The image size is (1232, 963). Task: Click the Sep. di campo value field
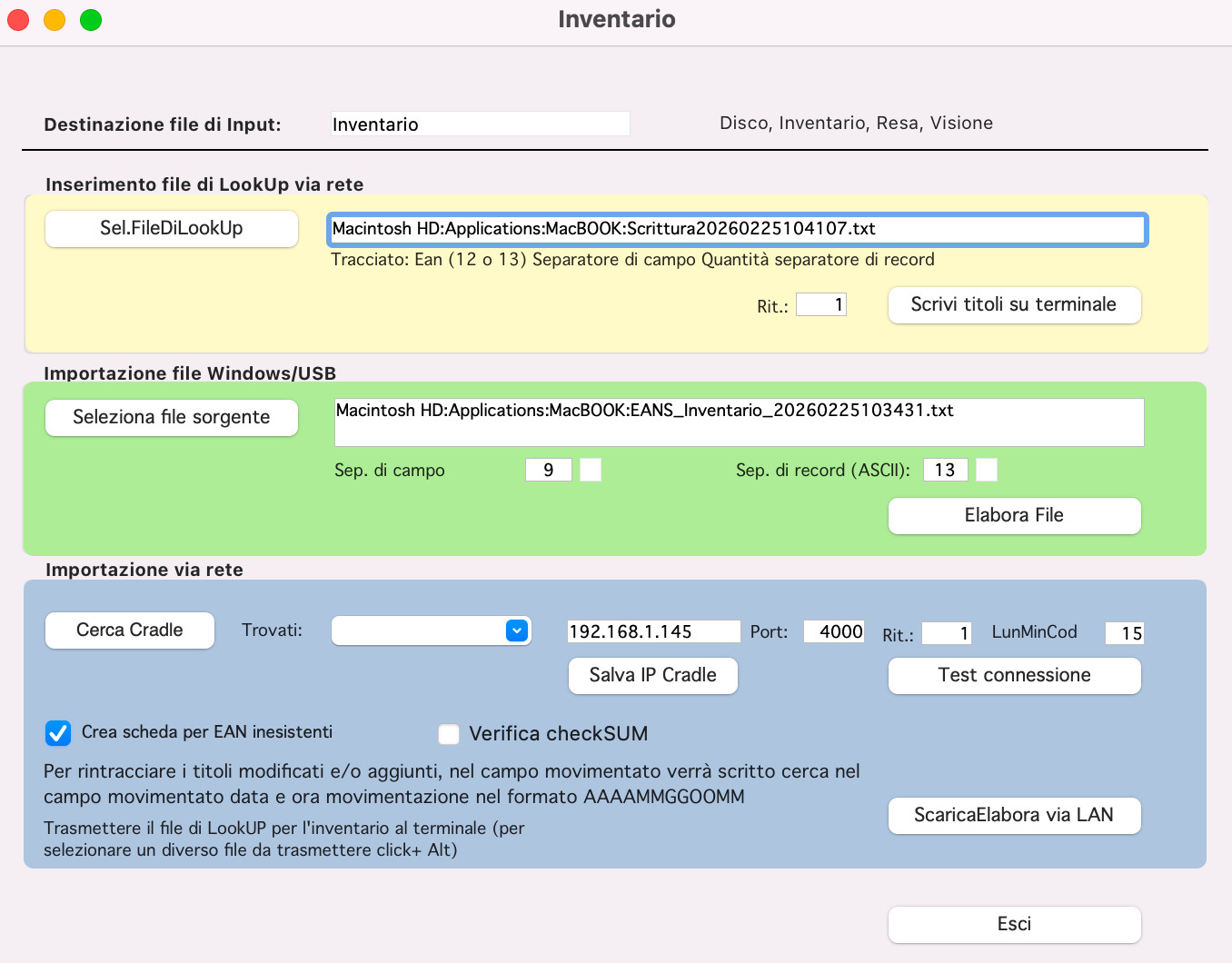[548, 470]
